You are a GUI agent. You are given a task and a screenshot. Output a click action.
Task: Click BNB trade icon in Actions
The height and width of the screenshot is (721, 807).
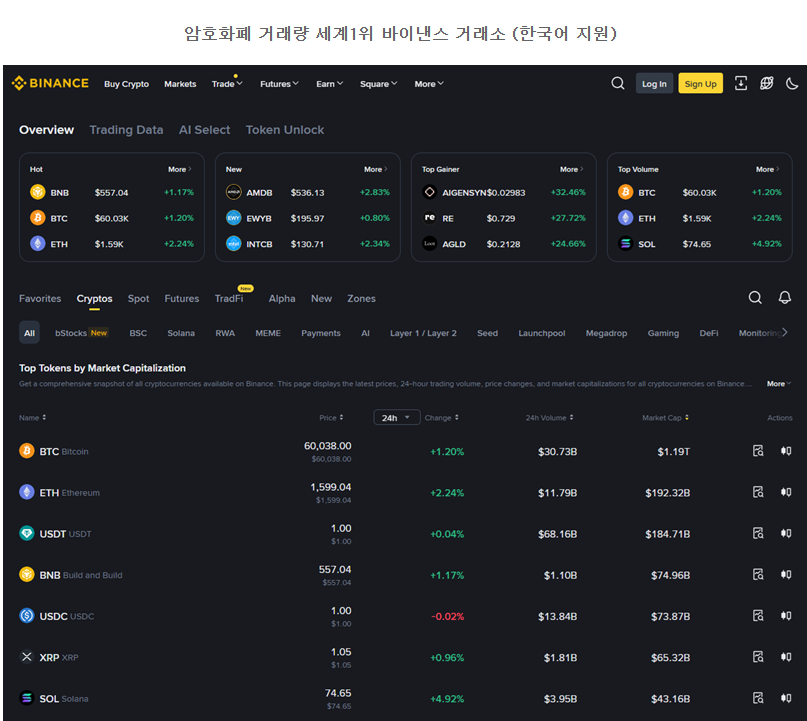786,574
